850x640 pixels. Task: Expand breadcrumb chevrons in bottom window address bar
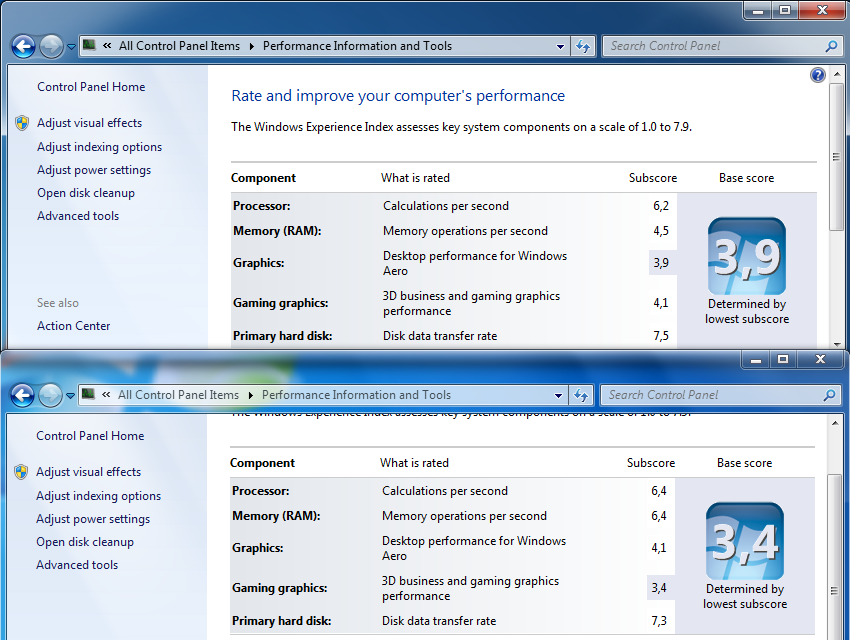pos(106,395)
